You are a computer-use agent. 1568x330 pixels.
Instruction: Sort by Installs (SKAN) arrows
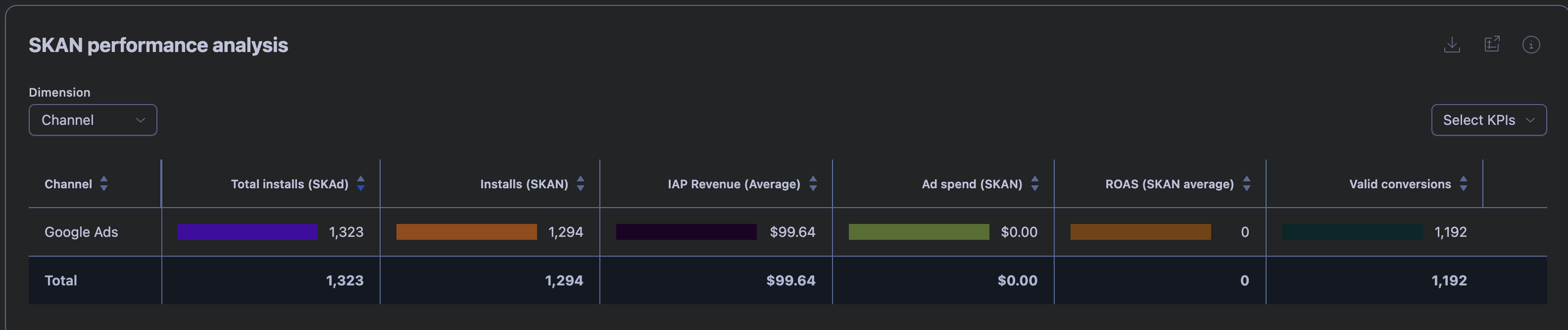pos(581,184)
